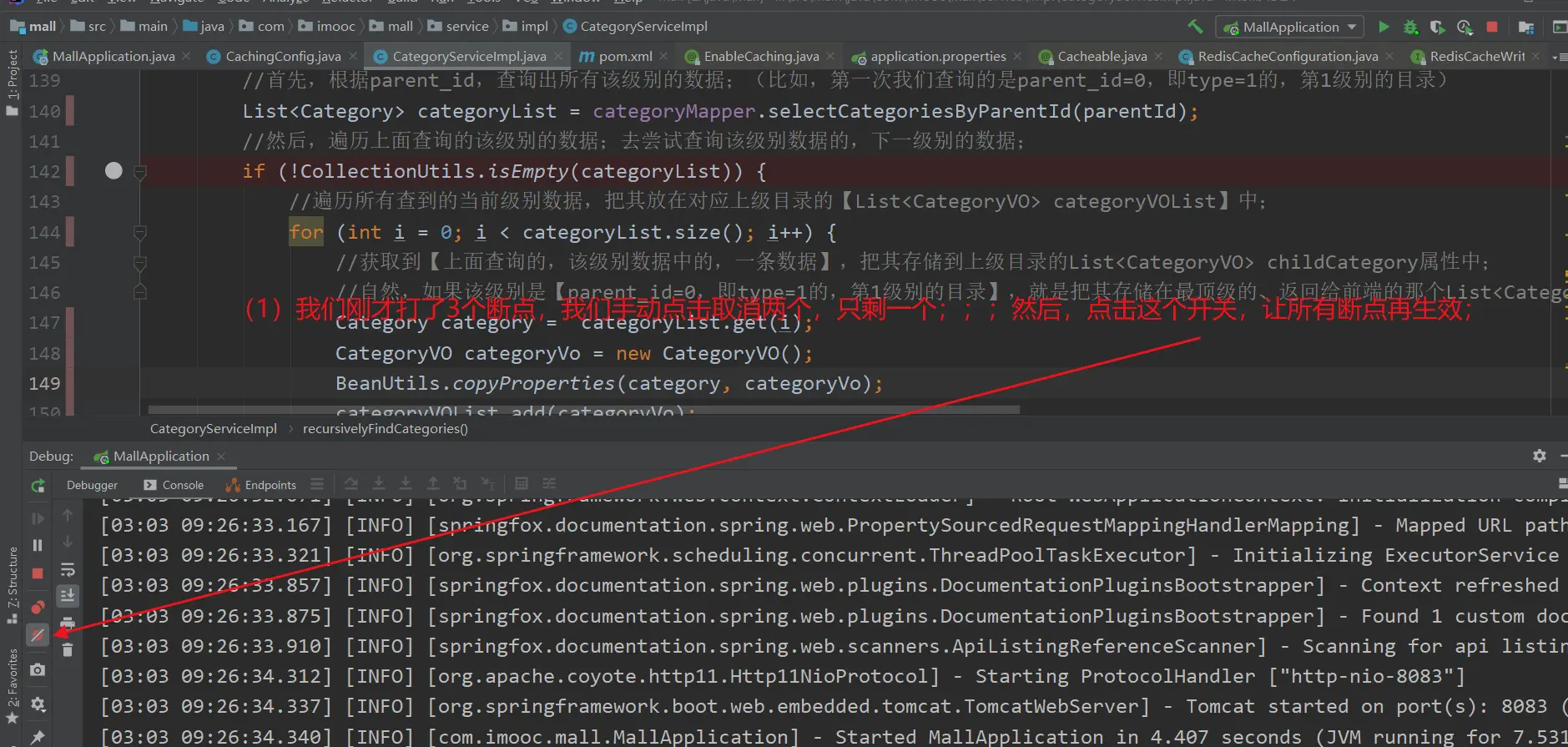Clear console output with trash icon
The height and width of the screenshot is (747, 1568).
pos(68,649)
